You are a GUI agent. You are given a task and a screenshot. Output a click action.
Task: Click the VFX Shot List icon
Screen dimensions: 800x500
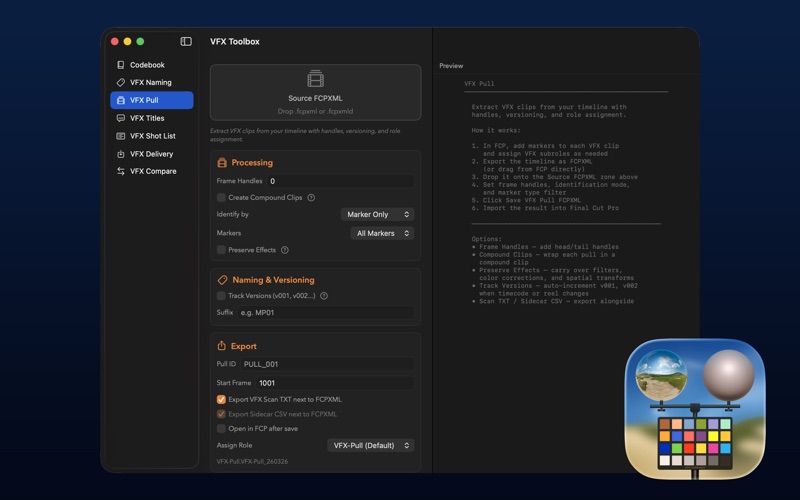[120, 136]
